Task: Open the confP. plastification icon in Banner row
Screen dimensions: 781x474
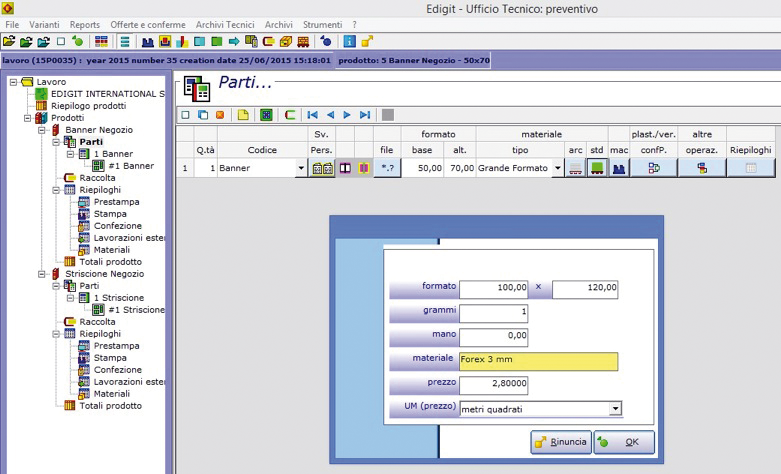Action: point(653,169)
